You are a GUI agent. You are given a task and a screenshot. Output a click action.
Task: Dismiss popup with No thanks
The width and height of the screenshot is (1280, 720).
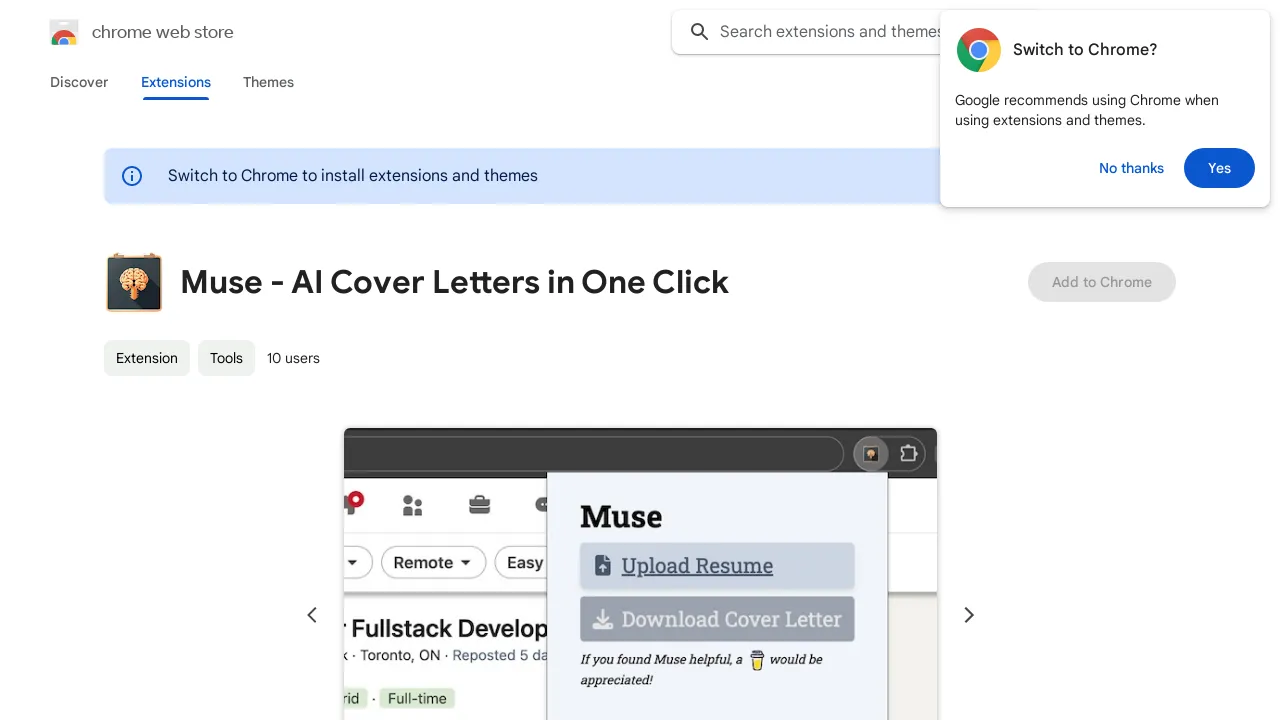click(x=1131, y=168)
